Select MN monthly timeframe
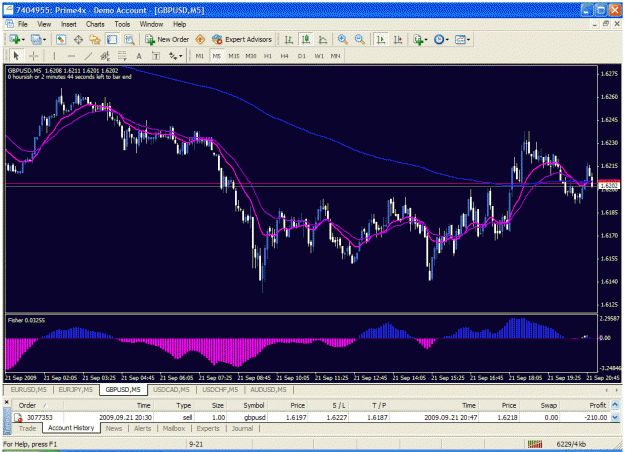This screenshot has width=625, height=452. tap(335, 56)
